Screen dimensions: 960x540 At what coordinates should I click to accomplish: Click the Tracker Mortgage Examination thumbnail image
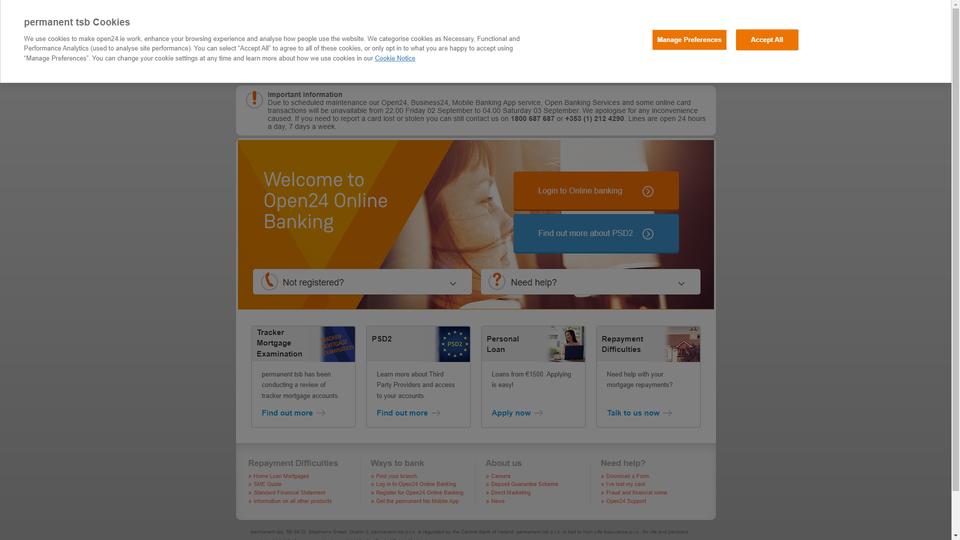point(338,344)
